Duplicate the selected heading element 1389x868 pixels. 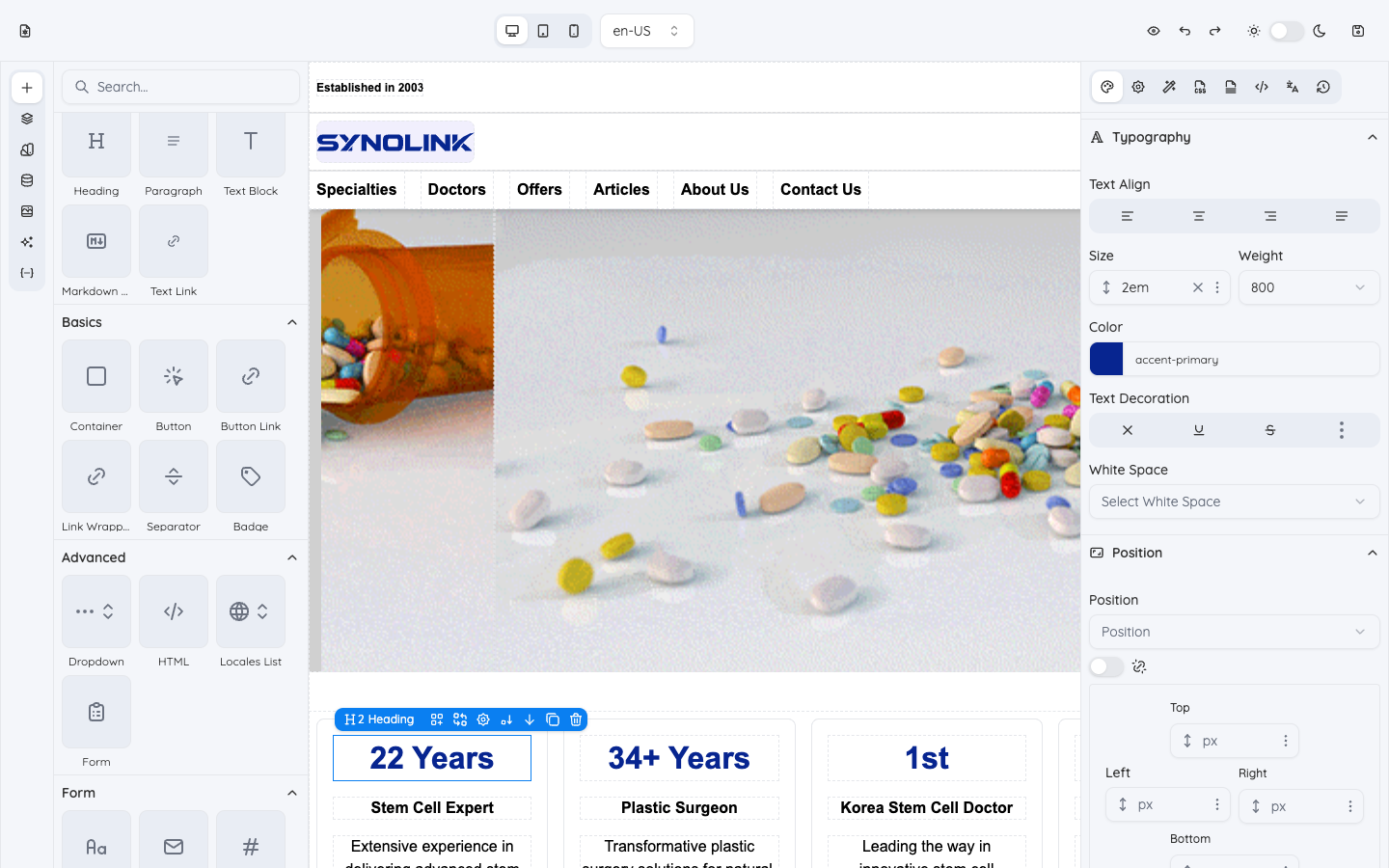(x=553, y=719)
